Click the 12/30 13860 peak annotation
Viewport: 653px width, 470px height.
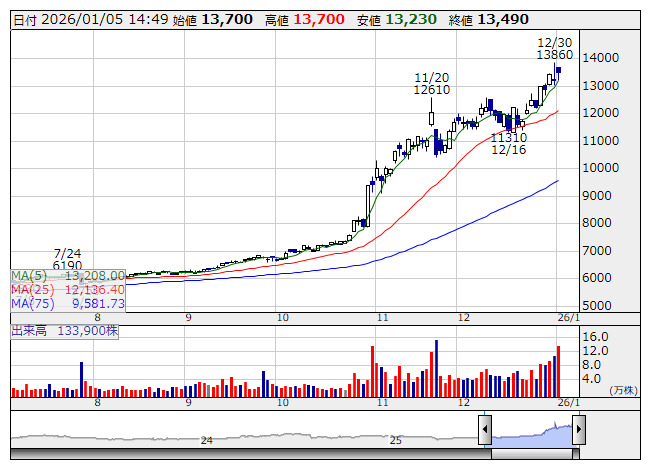point(554,48)
